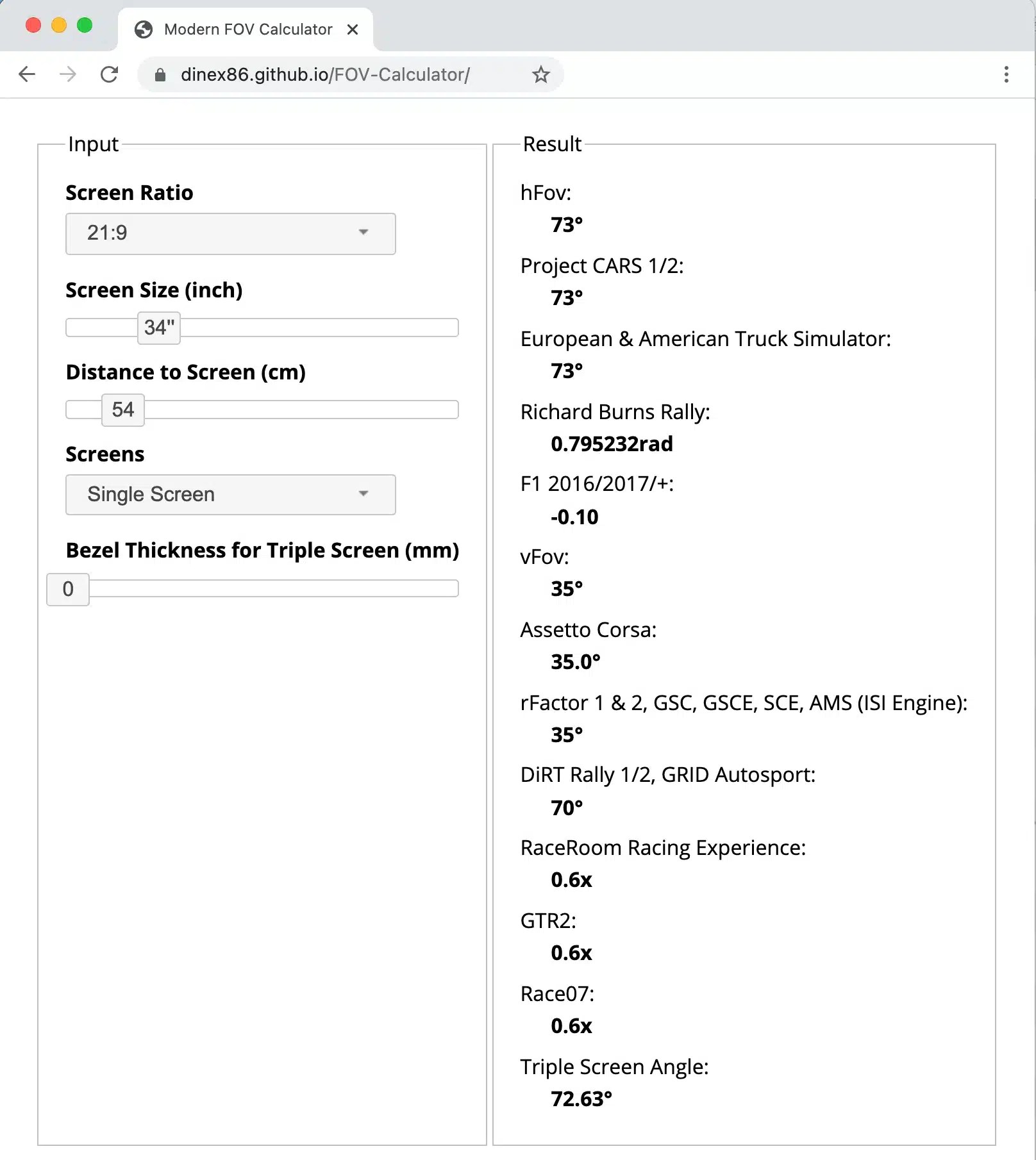Open the Screen Ratio dropdown showing 21:9
Image resolution: width=1036 pixels, height=1160 pixels.
(231, 233)
